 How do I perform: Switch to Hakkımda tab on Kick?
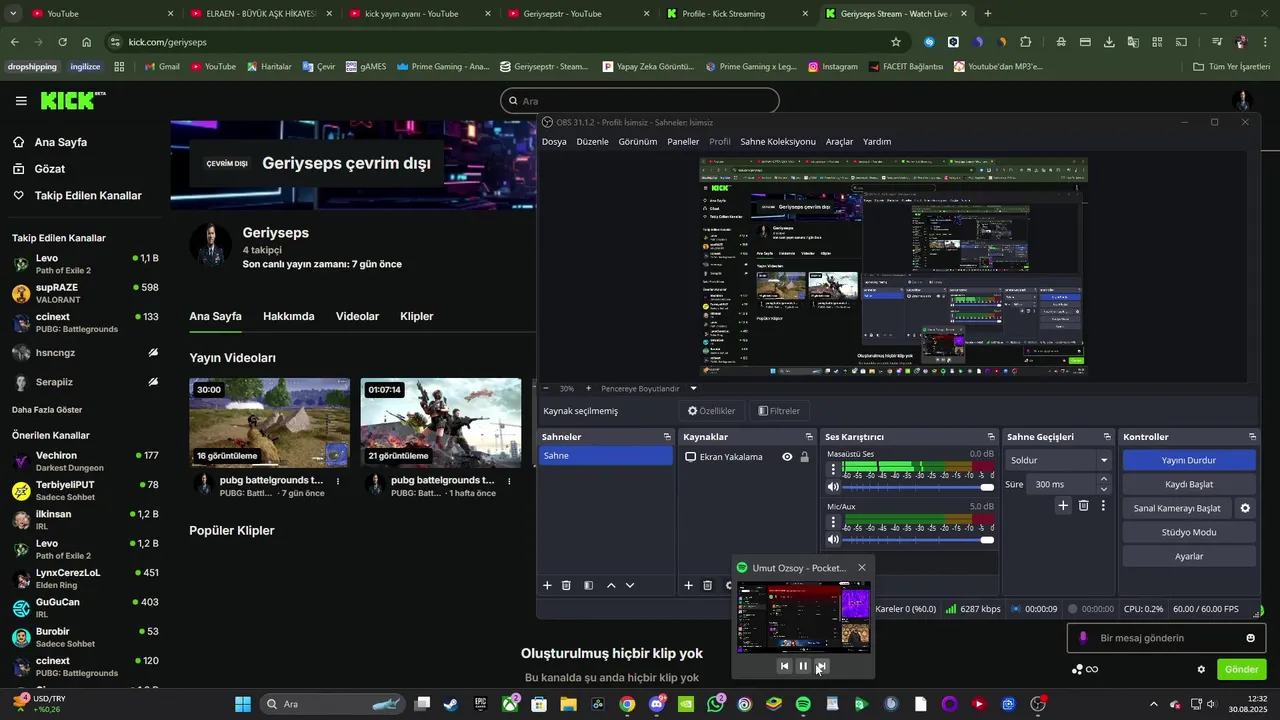(289, 316)
